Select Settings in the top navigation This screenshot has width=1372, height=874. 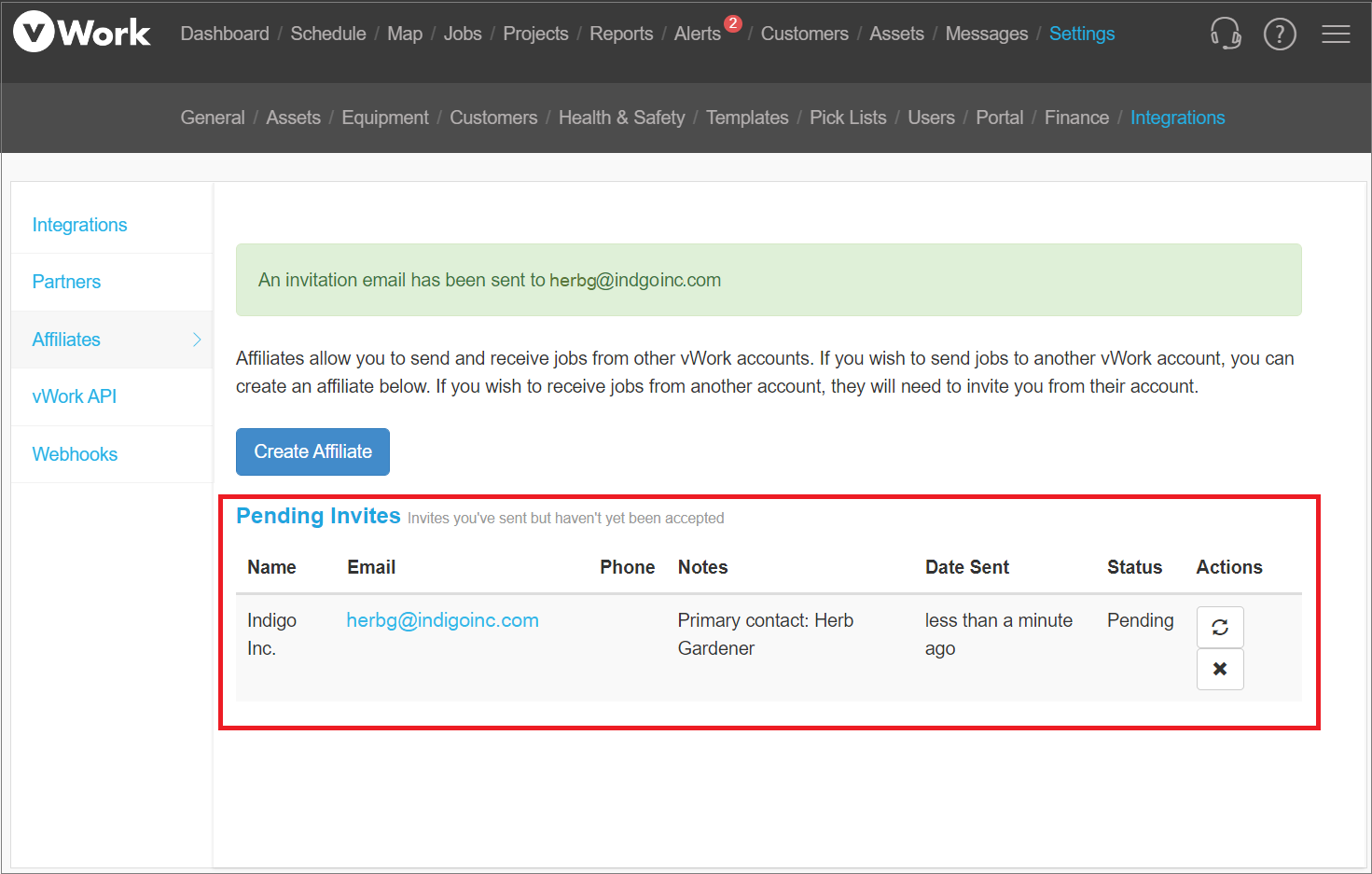(1082, 34)
